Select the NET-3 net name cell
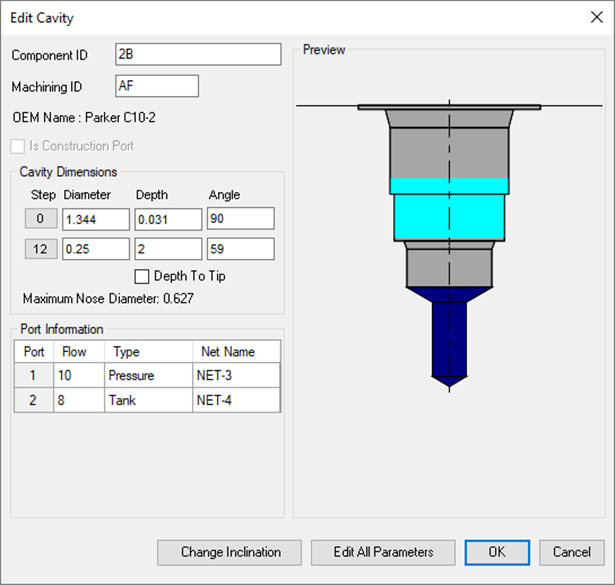The image size is (615, 585). [236, 375]
